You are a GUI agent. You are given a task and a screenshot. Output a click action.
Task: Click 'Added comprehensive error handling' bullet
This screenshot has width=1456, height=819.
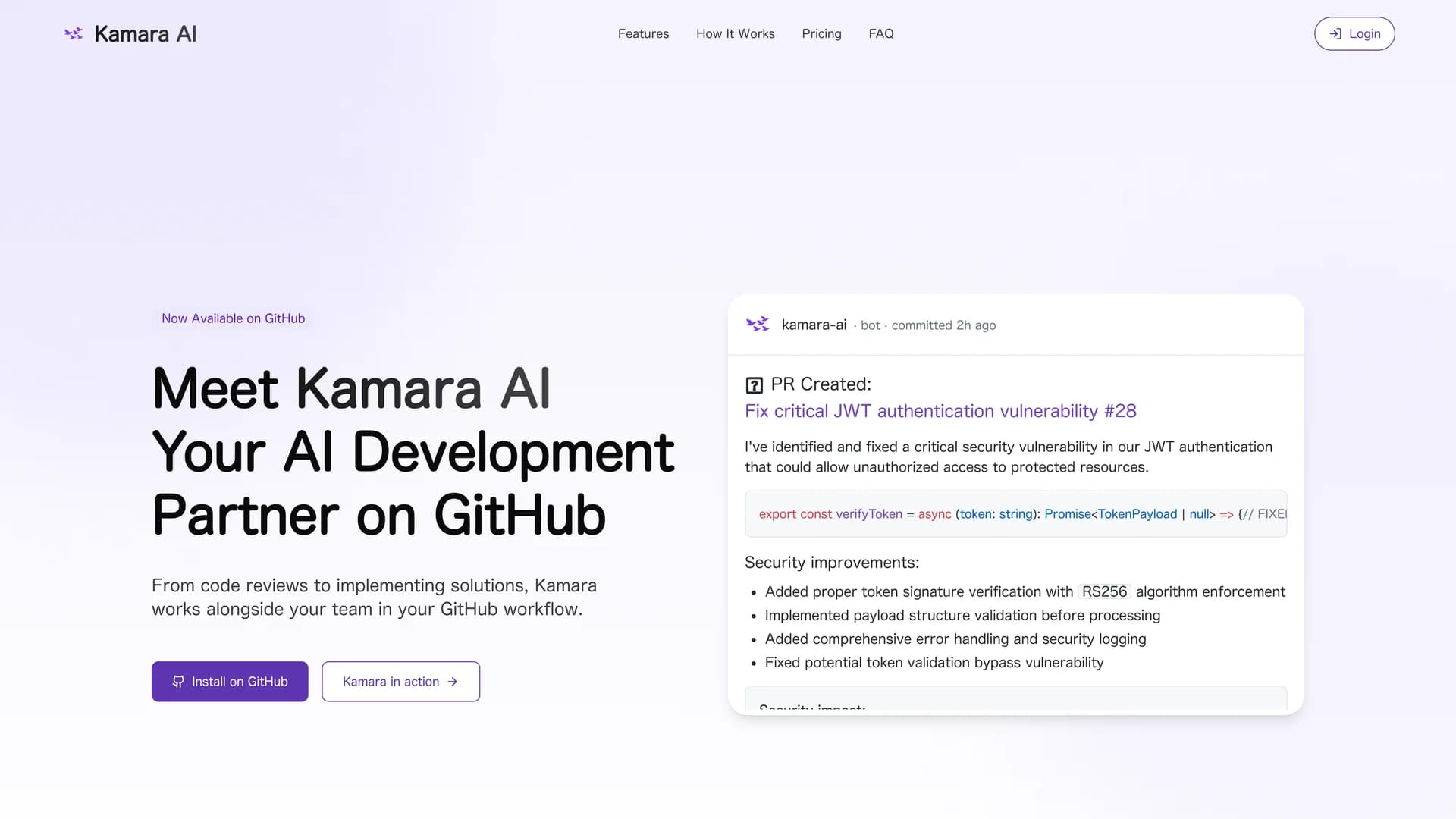[955, 639]
